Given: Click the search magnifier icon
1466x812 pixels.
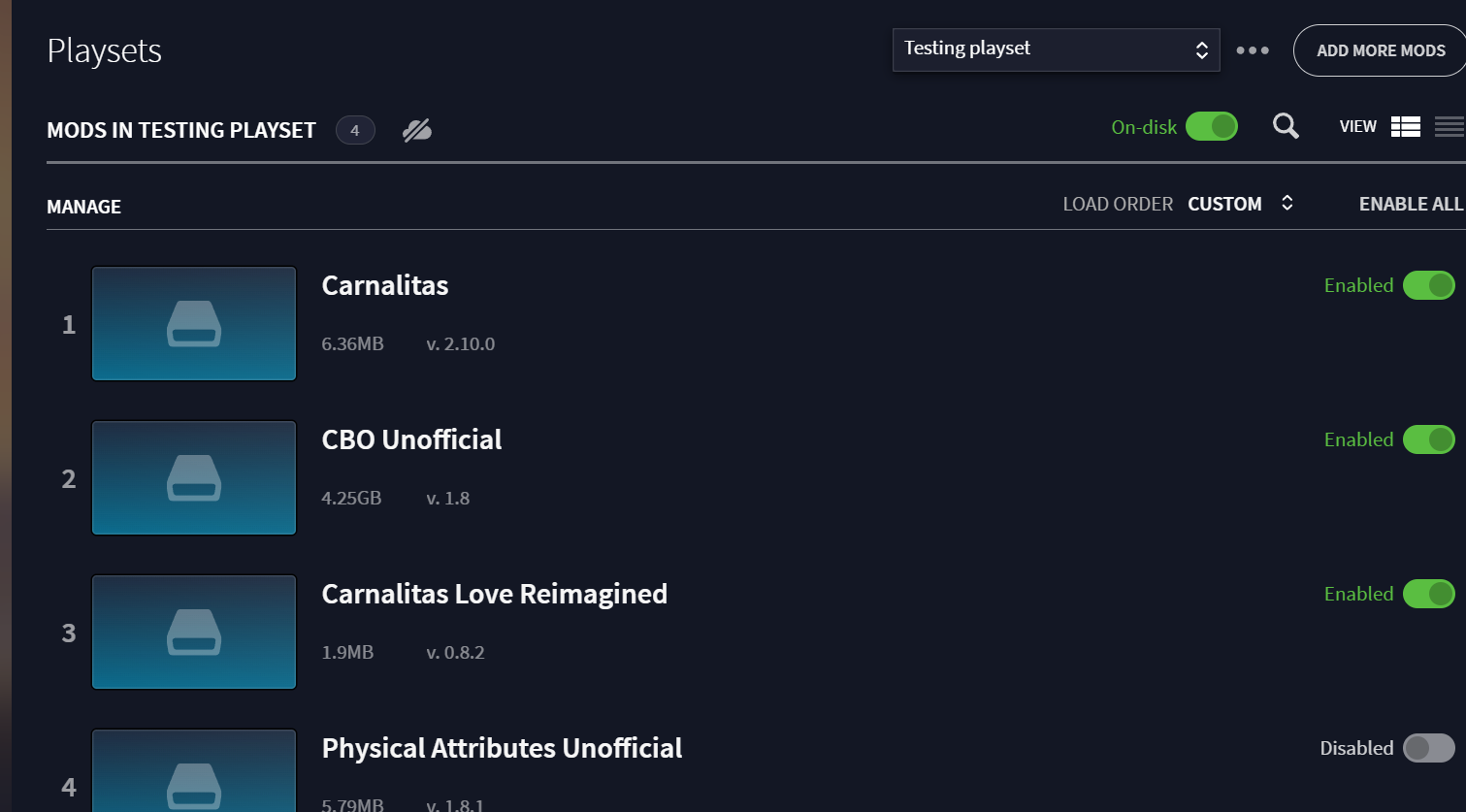Looking at the screenshot, I should (x=1286, y=126).
